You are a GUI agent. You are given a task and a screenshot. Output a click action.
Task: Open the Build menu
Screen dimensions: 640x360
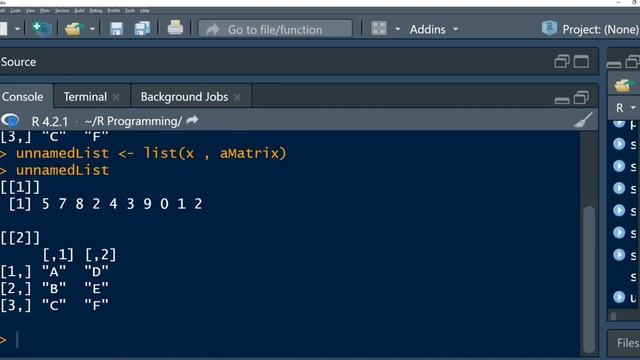pos(79,11)
